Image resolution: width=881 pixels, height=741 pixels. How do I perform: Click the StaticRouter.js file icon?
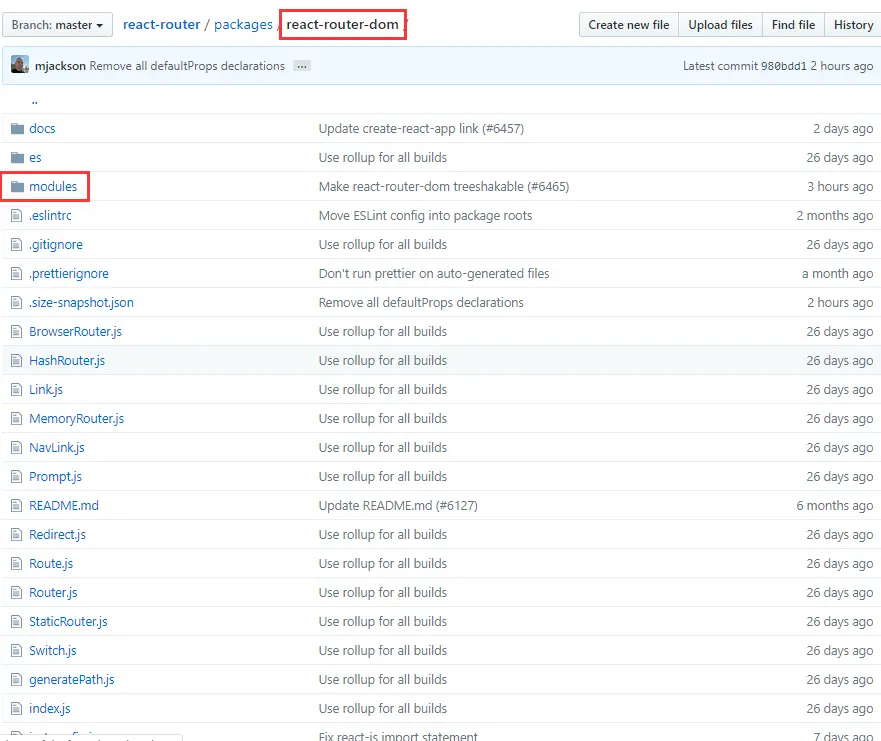pyautogui.click(x=17, y=621)
